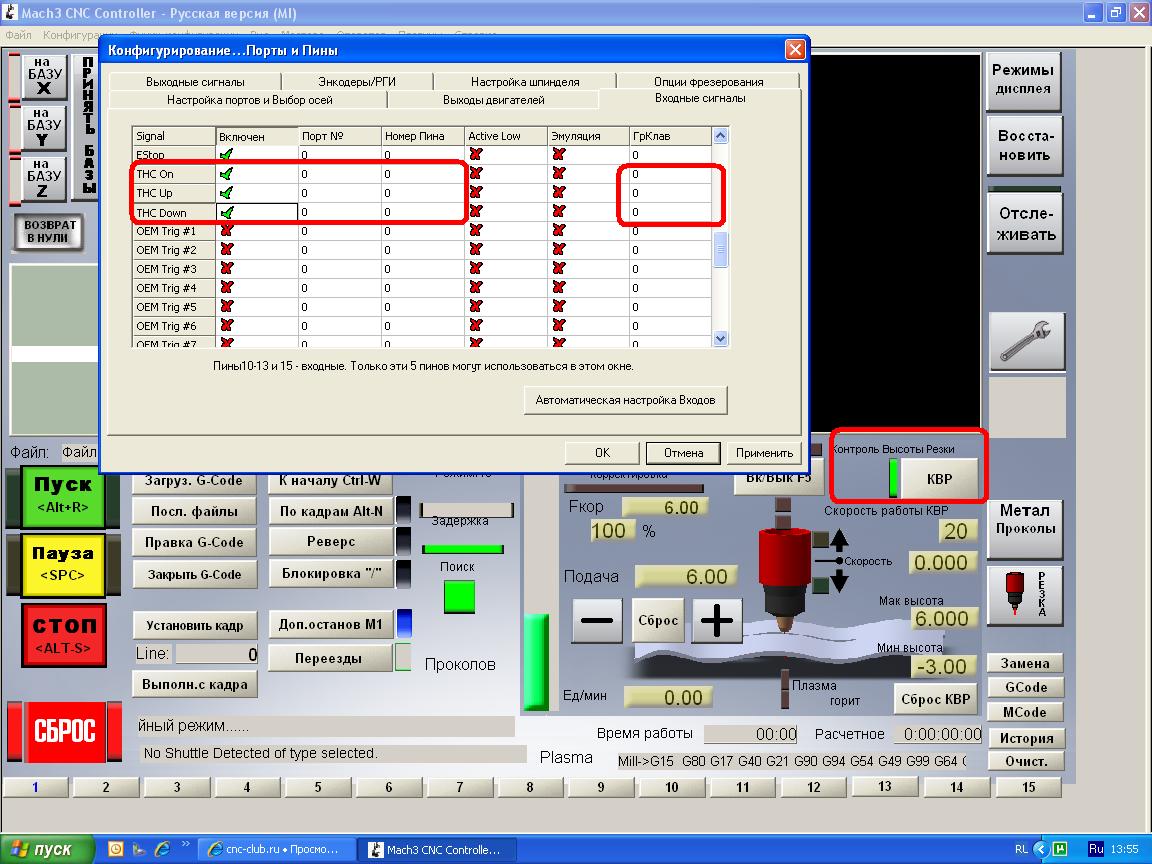
Task: Click the Метал Проколы button
Action: pos(1025,528)
